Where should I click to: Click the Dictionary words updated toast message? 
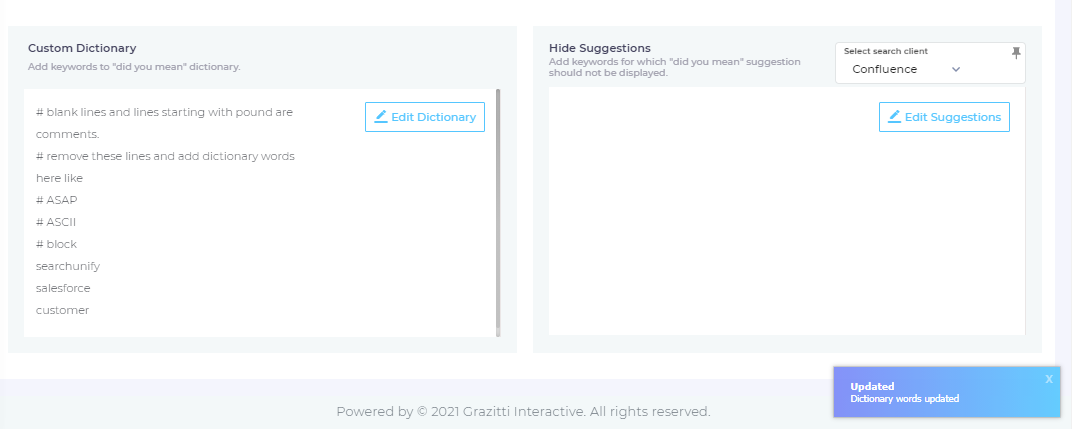905,398
